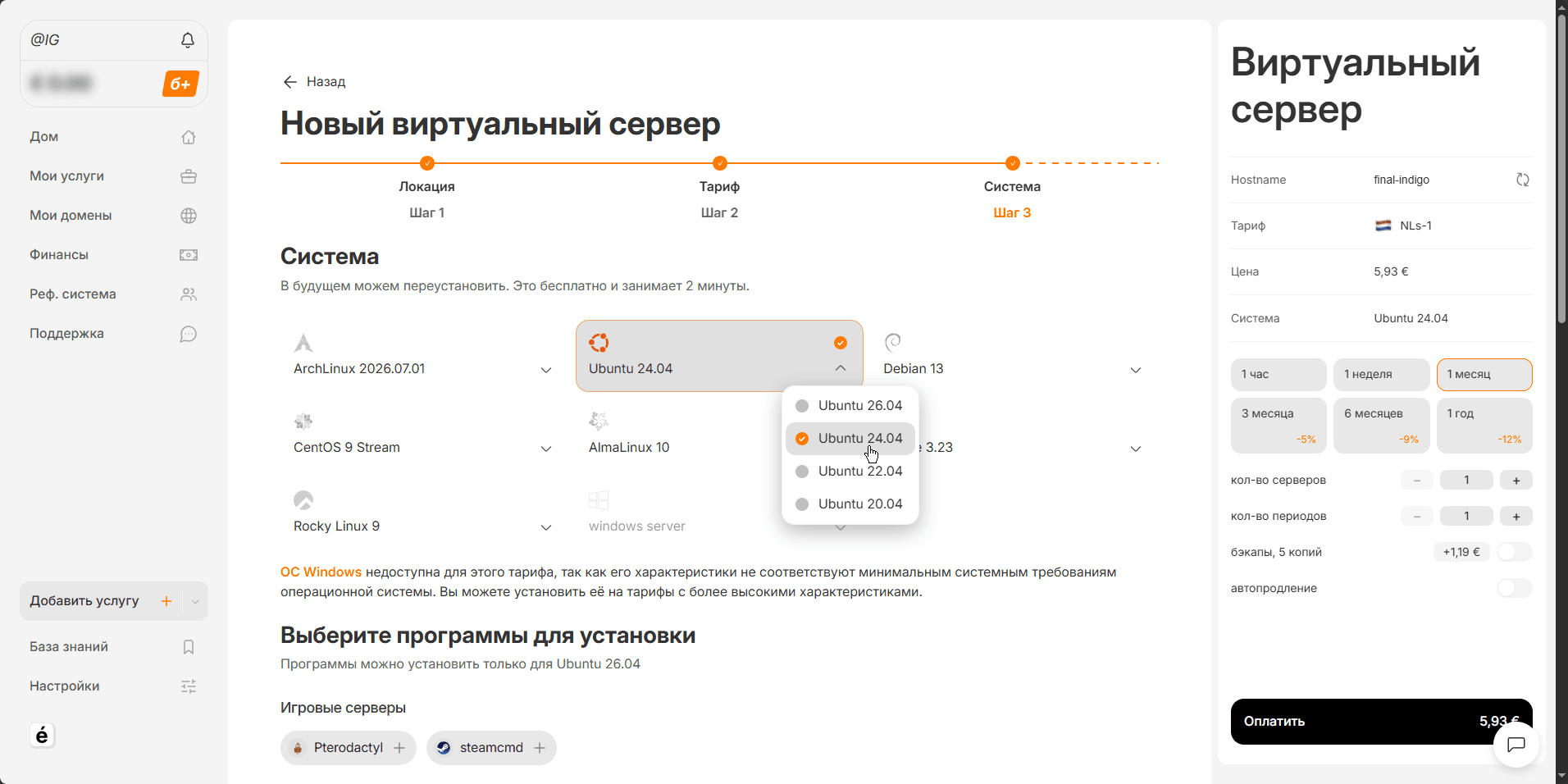Open Финансы menu item
Viewport: 1568px width, 784px height.
[x=113, y=255]
